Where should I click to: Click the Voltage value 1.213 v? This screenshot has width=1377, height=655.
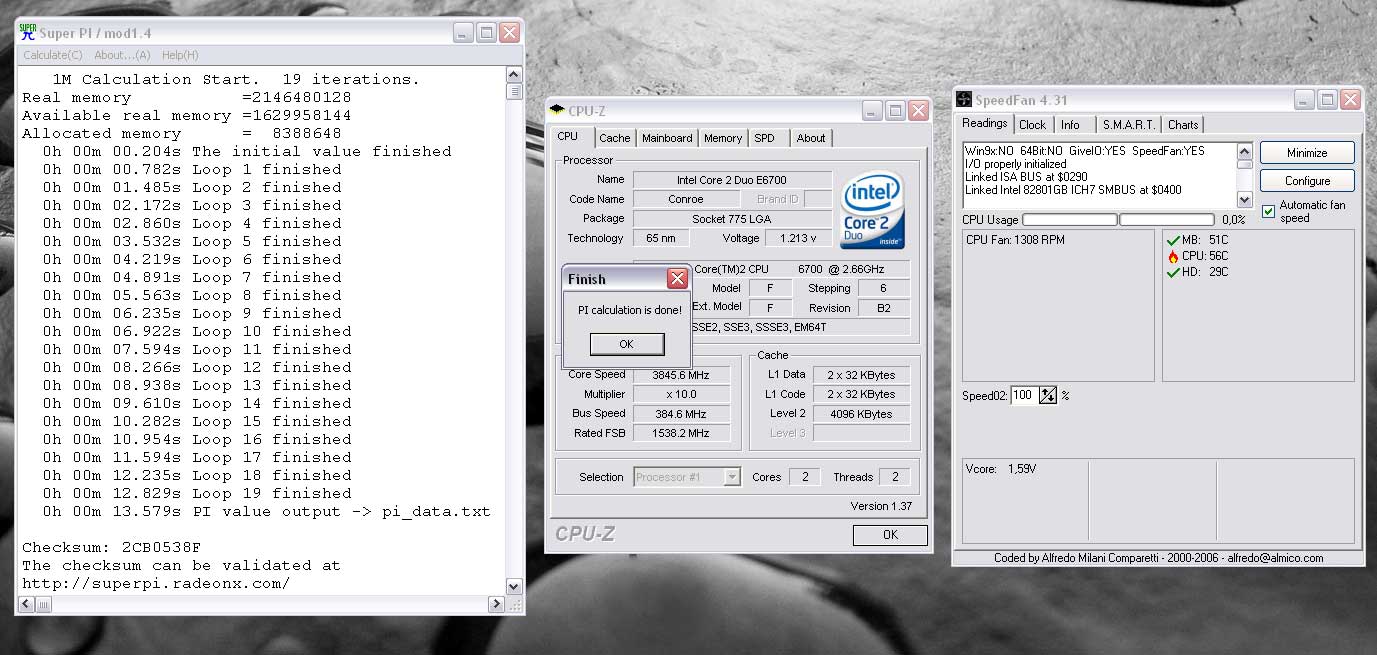click(798, 238)
